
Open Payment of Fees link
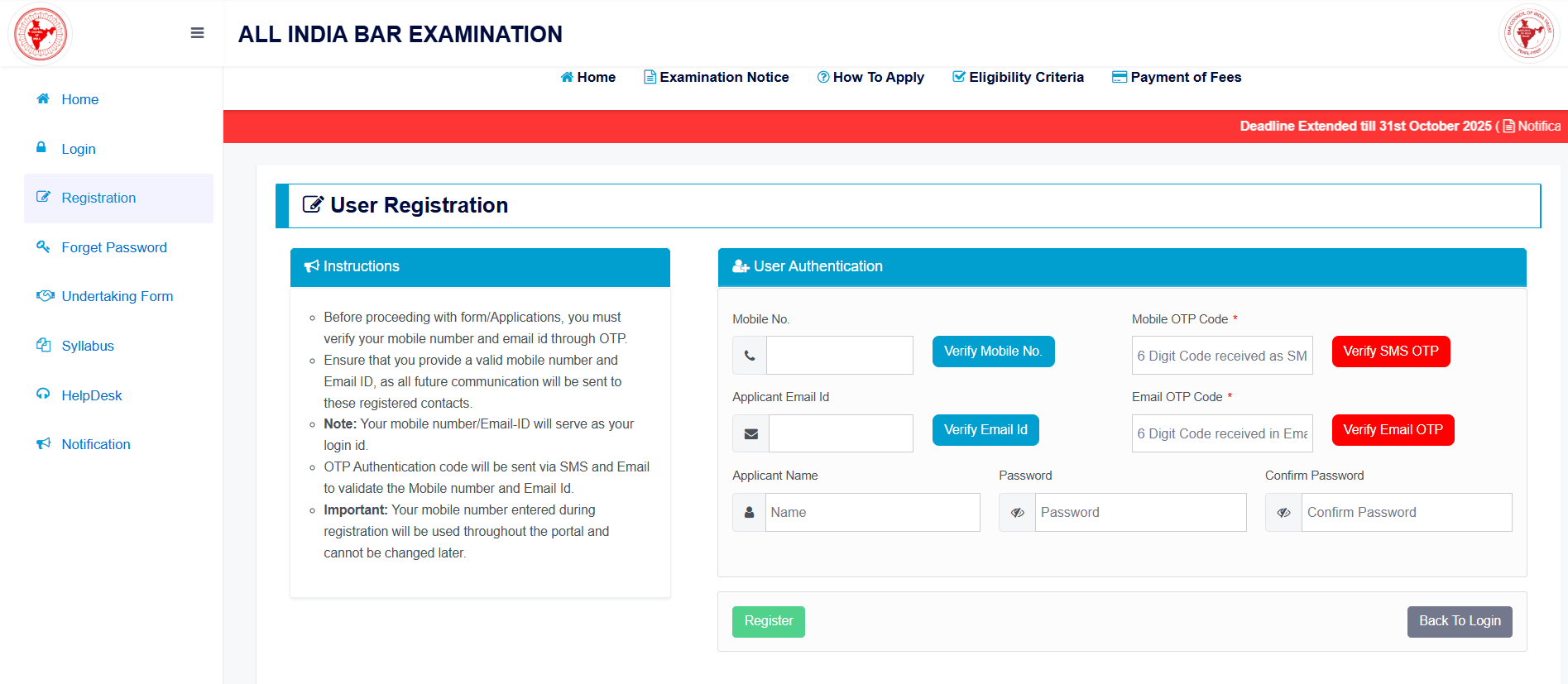click(1177, 77)
